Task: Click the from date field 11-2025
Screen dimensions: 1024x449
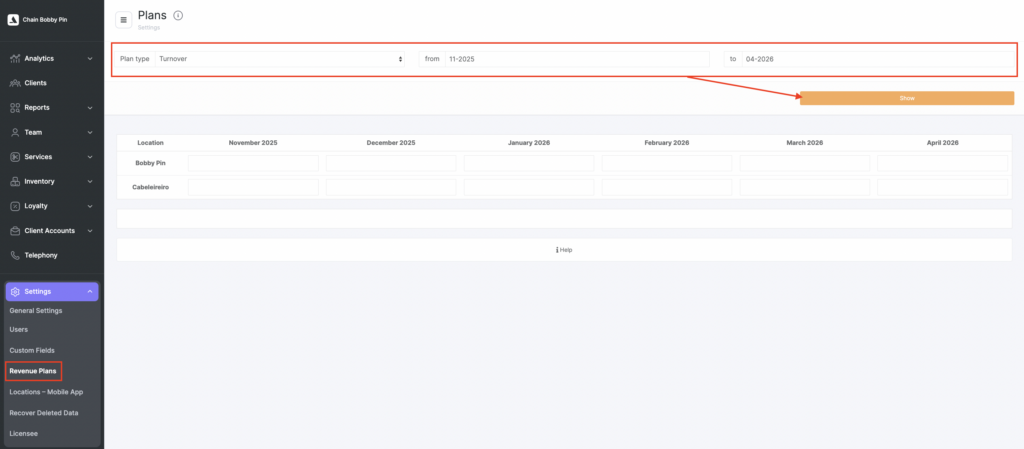Action: click(577, 59)
